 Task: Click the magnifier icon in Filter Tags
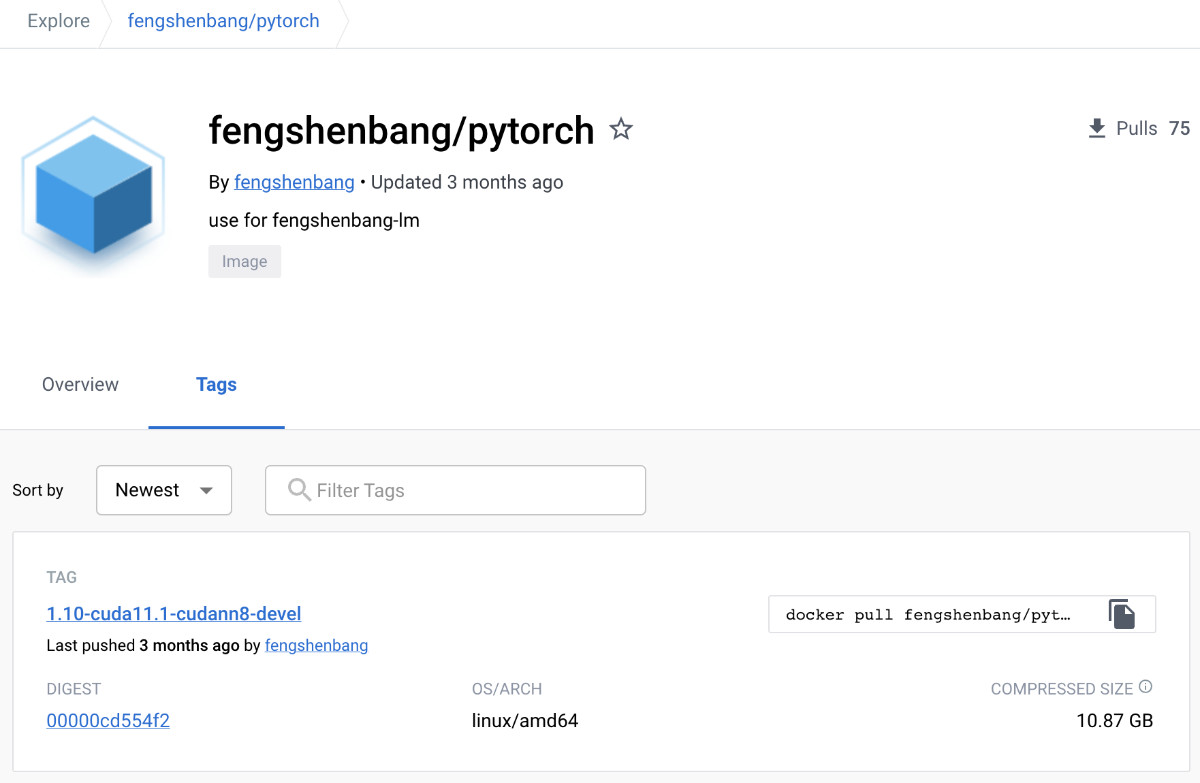(x=298, y=490)
